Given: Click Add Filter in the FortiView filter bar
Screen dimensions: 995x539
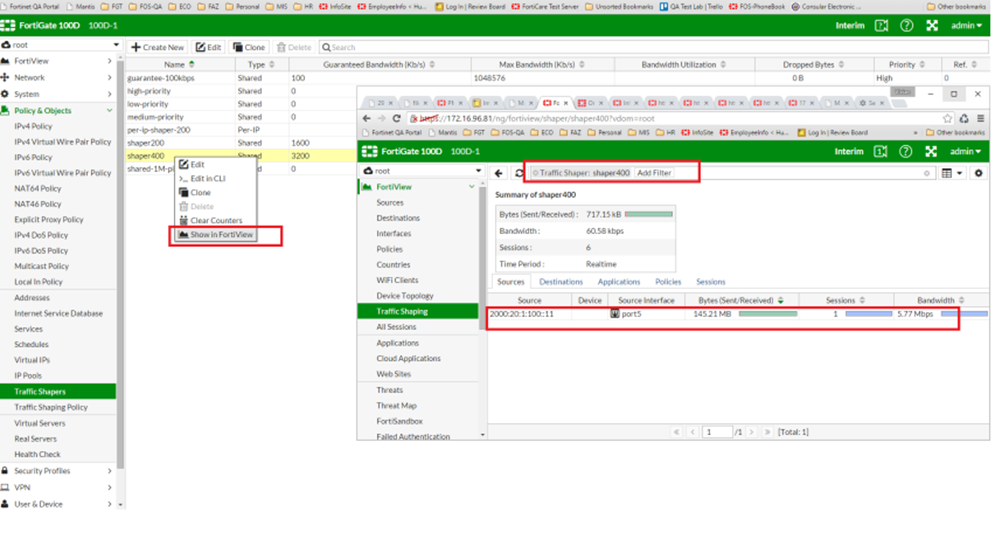Looking at the screenshot, I should pyautogui.click(x=654, y=173).
